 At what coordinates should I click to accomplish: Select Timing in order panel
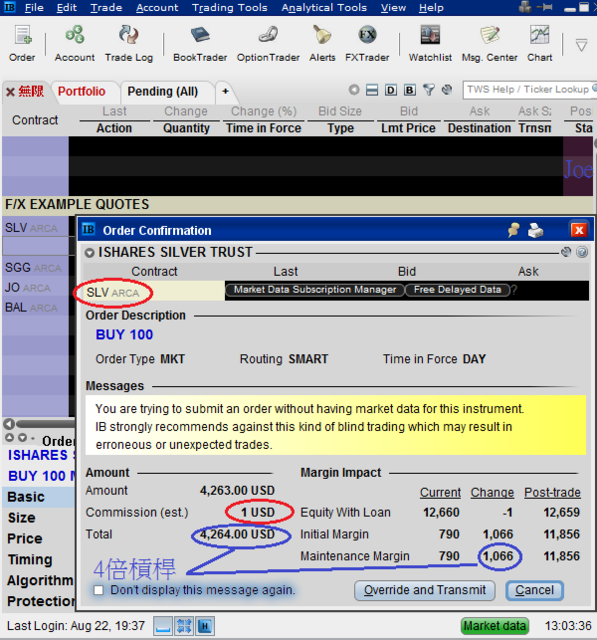point(39,560)
